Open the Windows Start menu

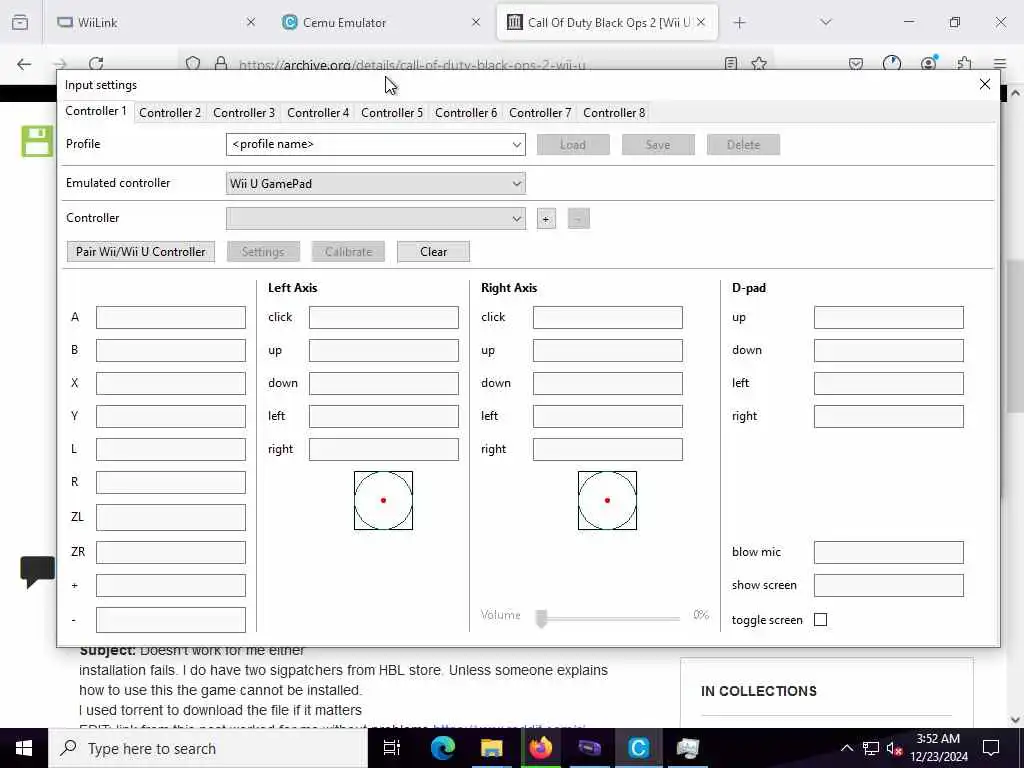[x=24, y=748]
